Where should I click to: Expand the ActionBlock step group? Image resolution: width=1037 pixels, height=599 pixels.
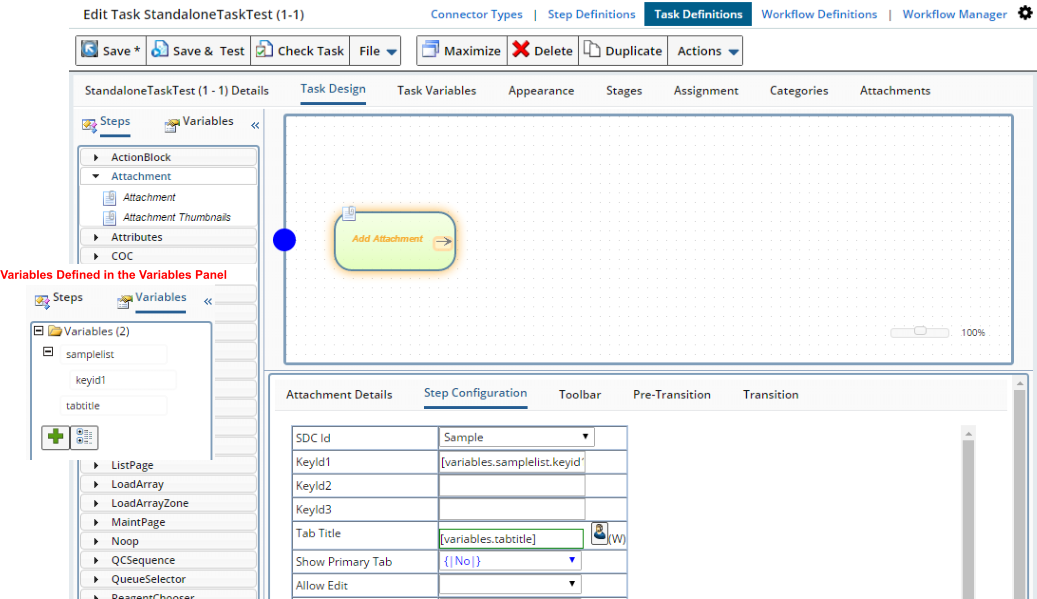click(x=97, y=157)
